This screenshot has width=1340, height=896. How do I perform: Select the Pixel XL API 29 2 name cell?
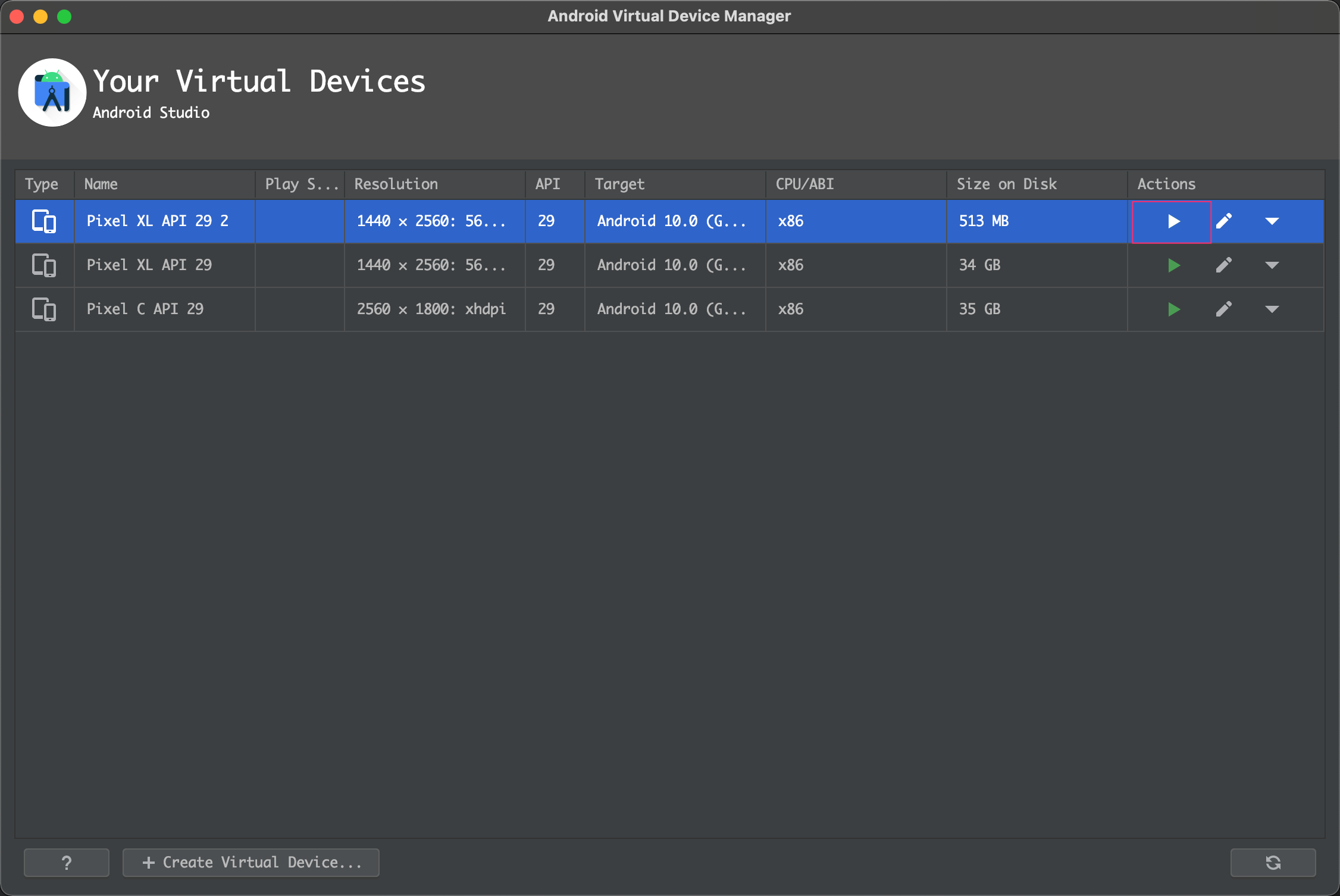(x=165, y=221)
